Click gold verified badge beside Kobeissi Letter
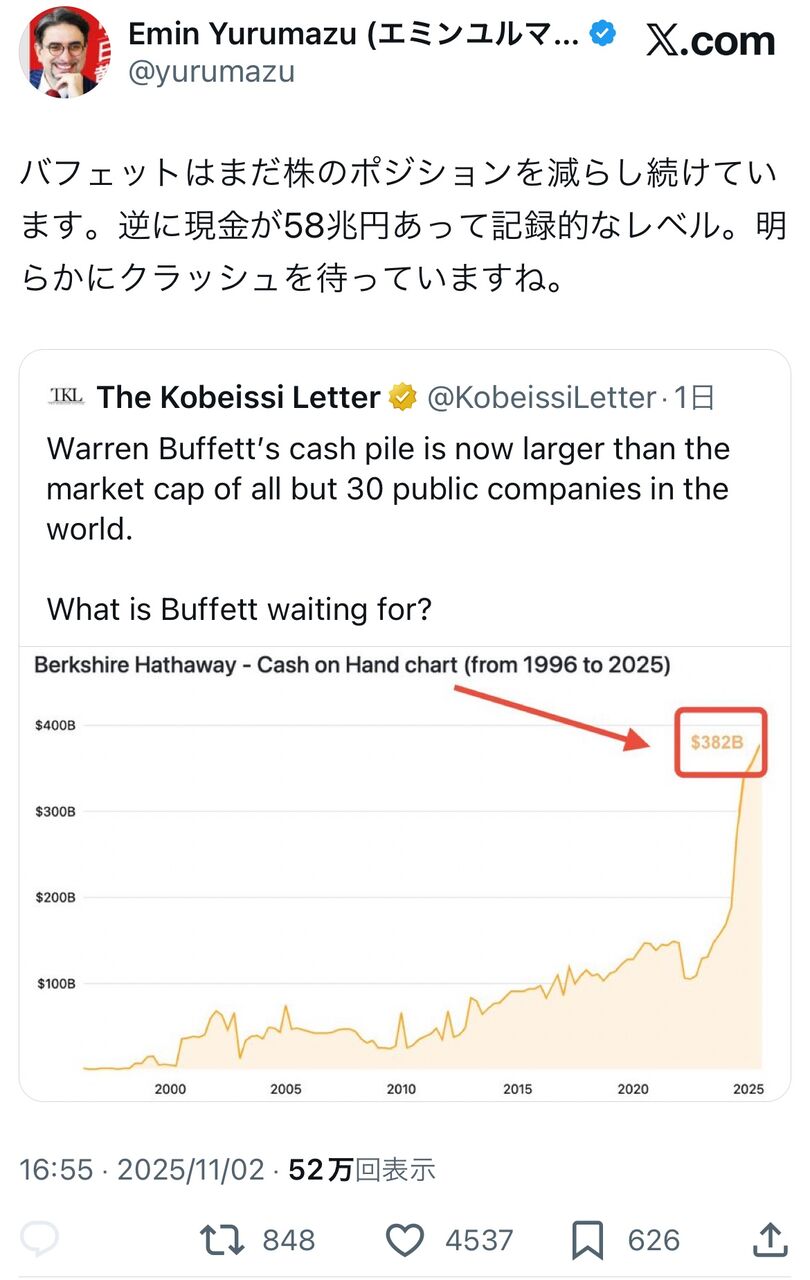Screen dimensions: 810x1280 click(x=403, y=398)
